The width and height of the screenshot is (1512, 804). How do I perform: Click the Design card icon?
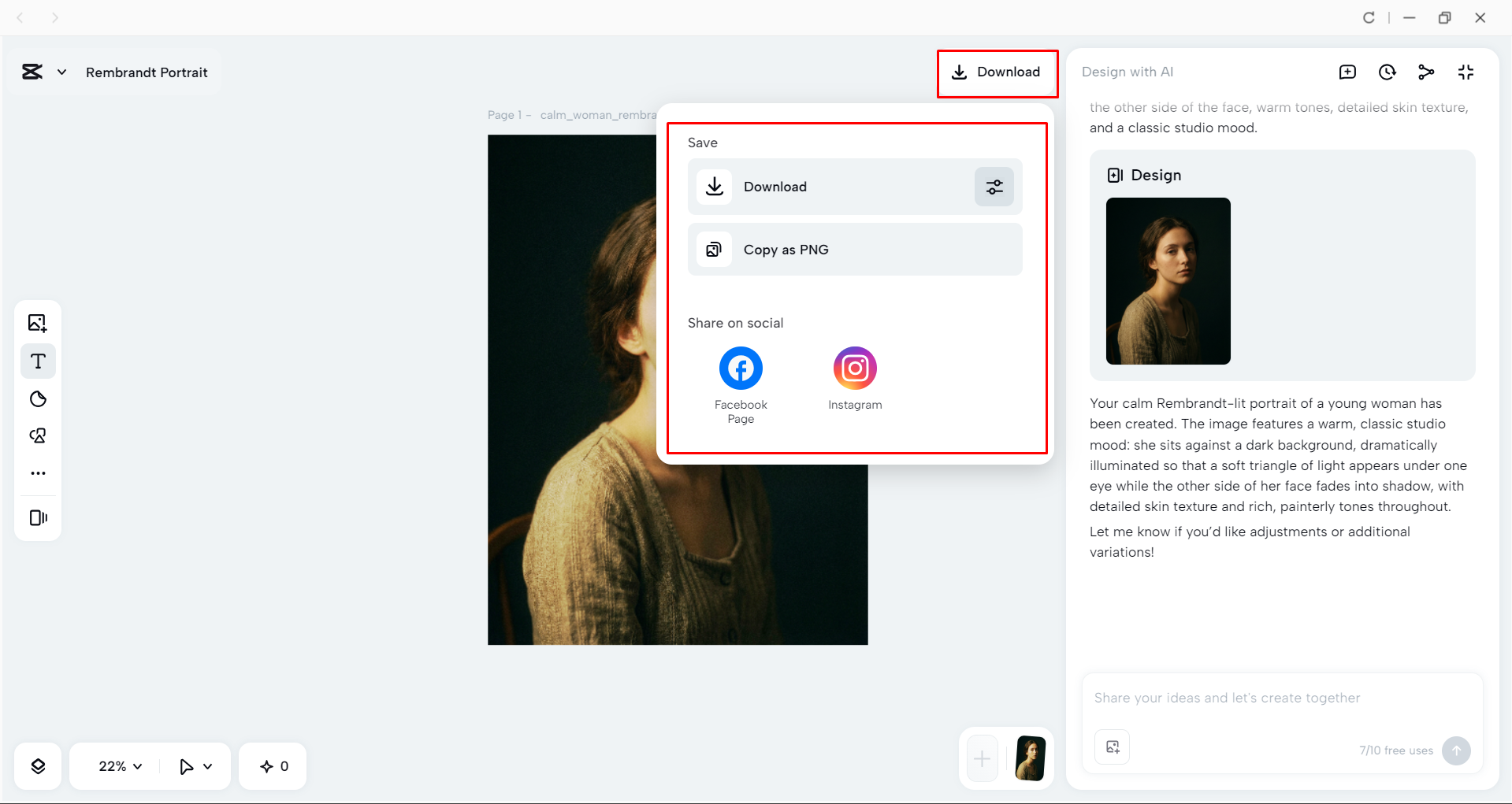tap(1116, 176)
